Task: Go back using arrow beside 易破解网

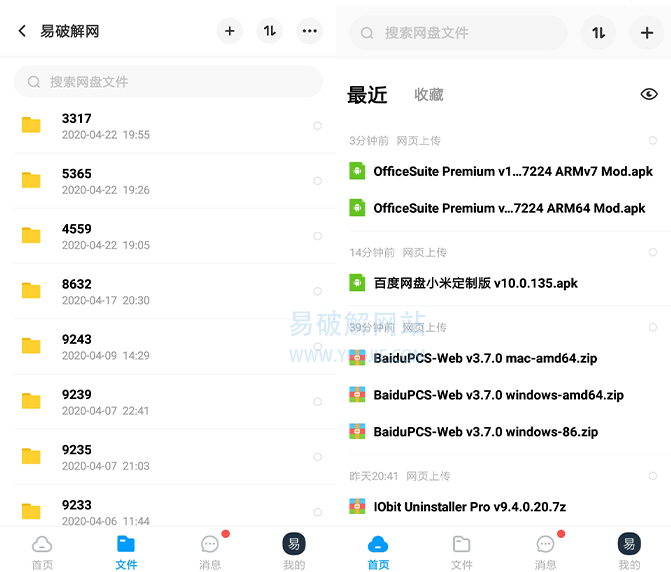Action: point(22,31)
